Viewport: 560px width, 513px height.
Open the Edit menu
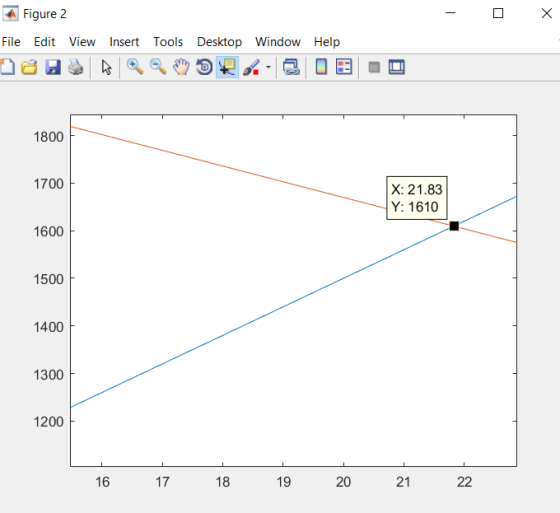(x=44, y=42)
